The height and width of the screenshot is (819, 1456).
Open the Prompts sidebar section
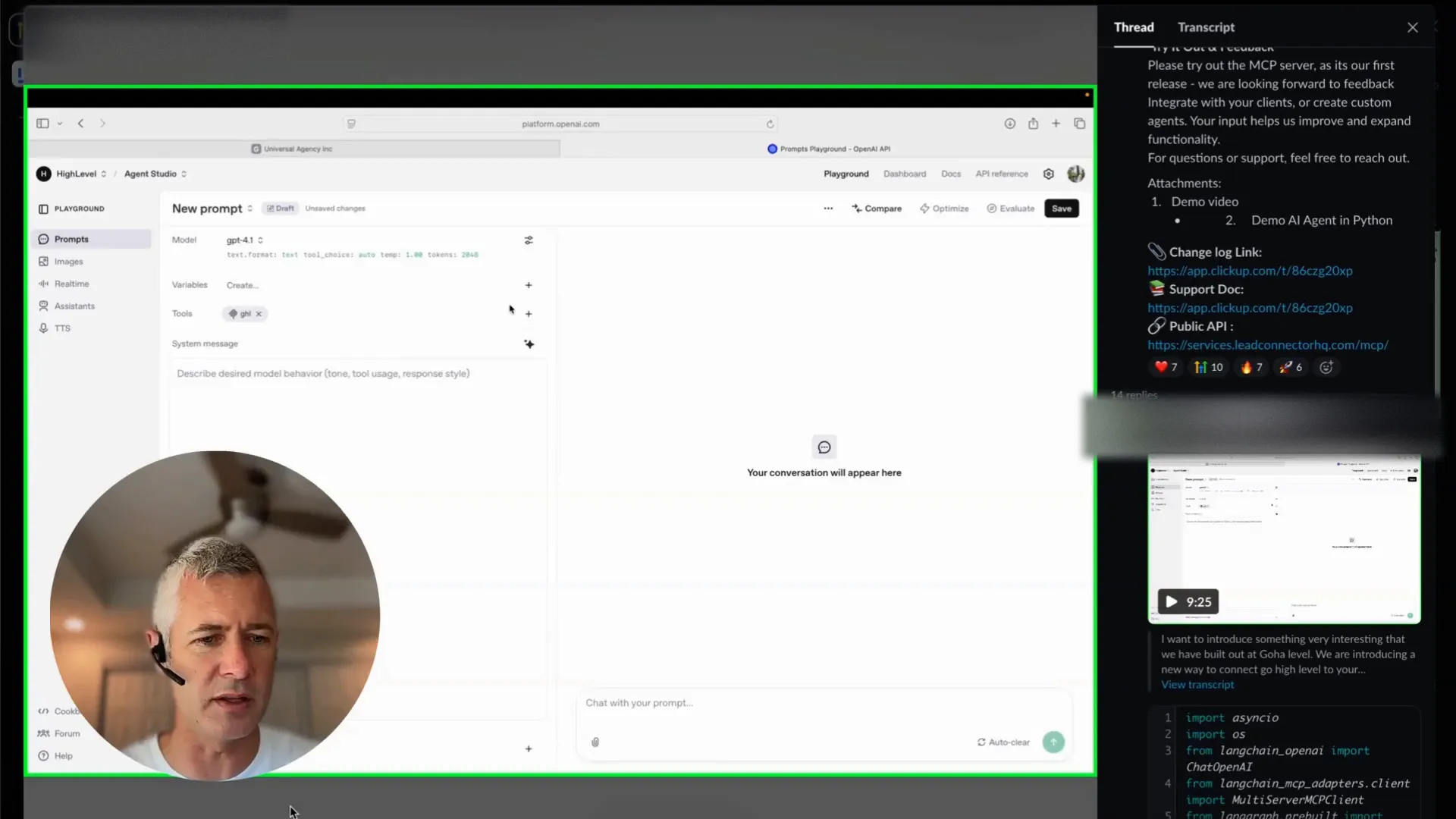[x=91, y=239]
